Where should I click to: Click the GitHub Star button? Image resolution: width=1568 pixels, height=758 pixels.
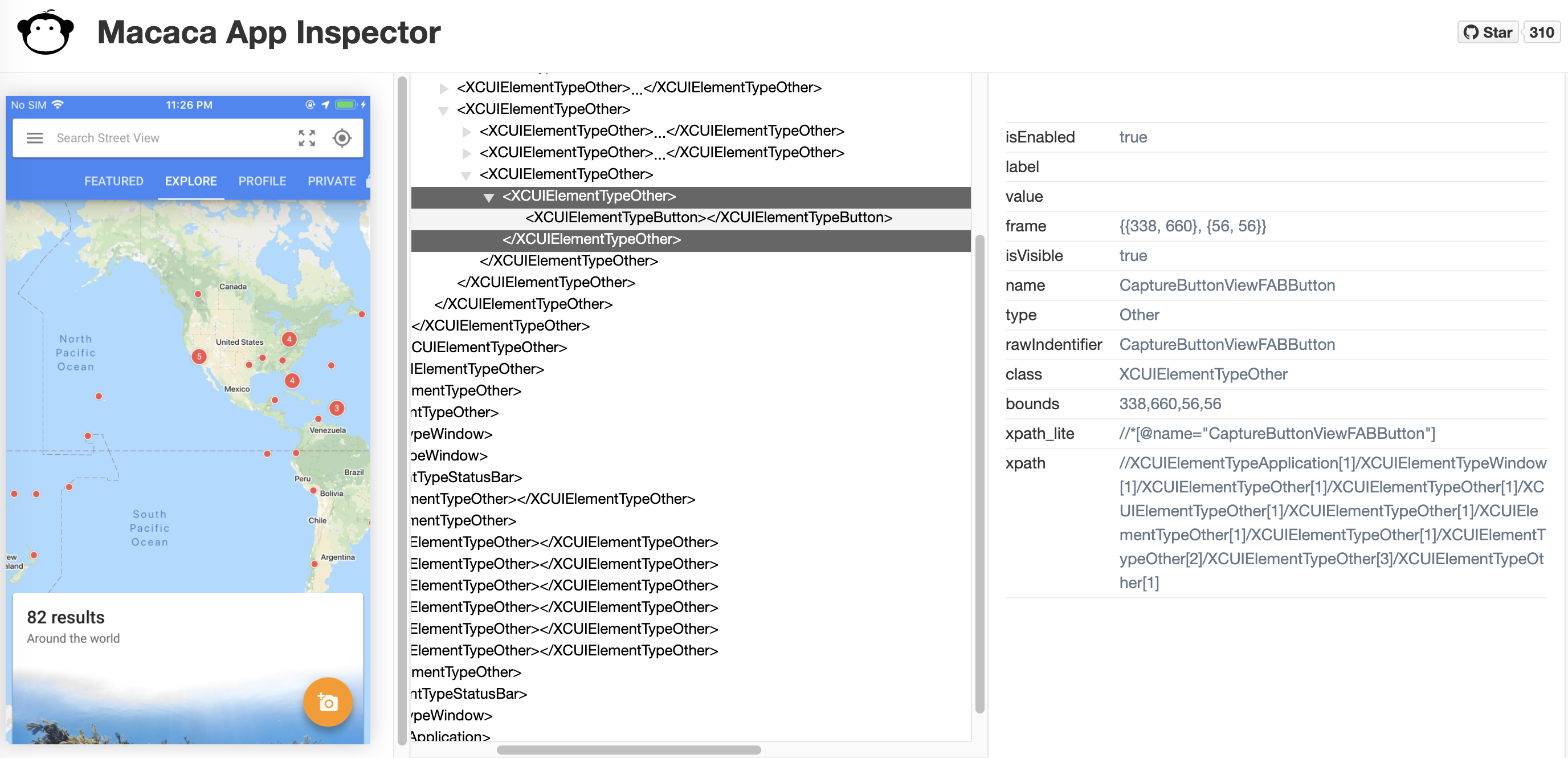[1488, 32]
